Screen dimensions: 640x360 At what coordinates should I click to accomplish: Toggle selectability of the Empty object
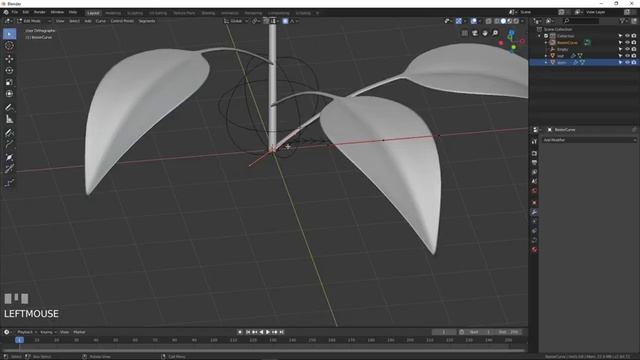(x=620, y=49)
